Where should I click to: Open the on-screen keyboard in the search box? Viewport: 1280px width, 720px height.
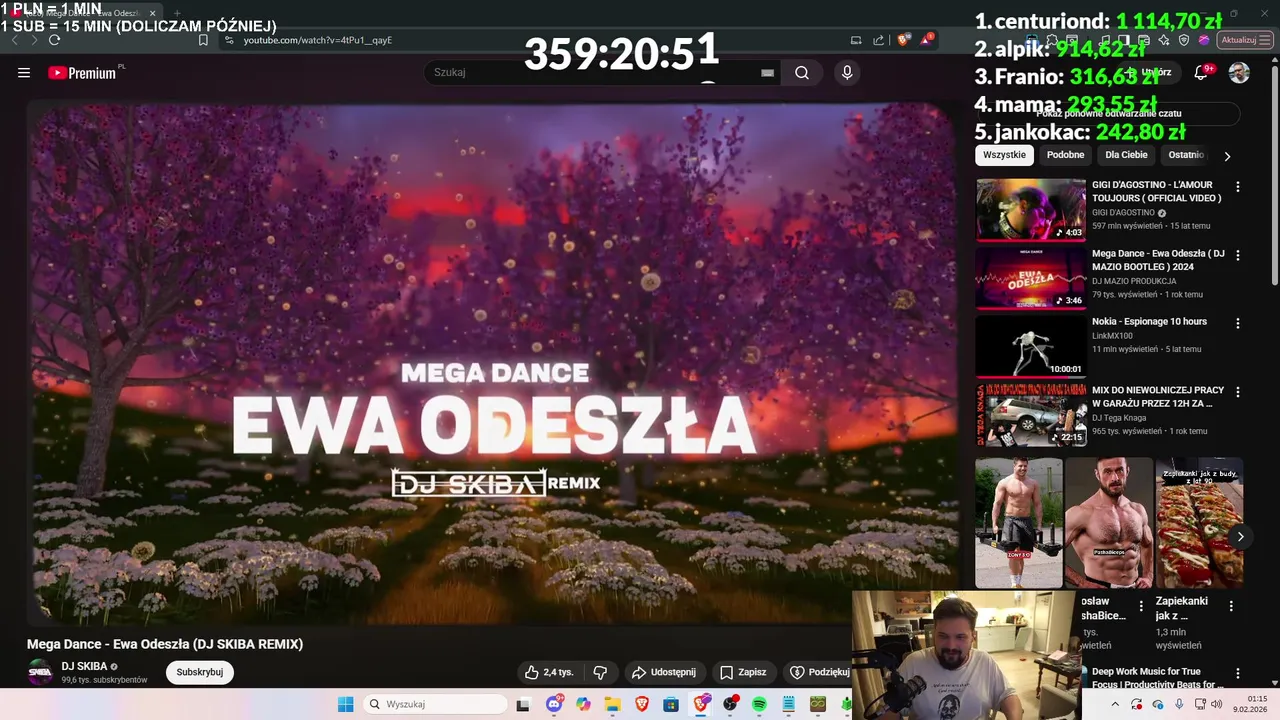click(767, 72)
